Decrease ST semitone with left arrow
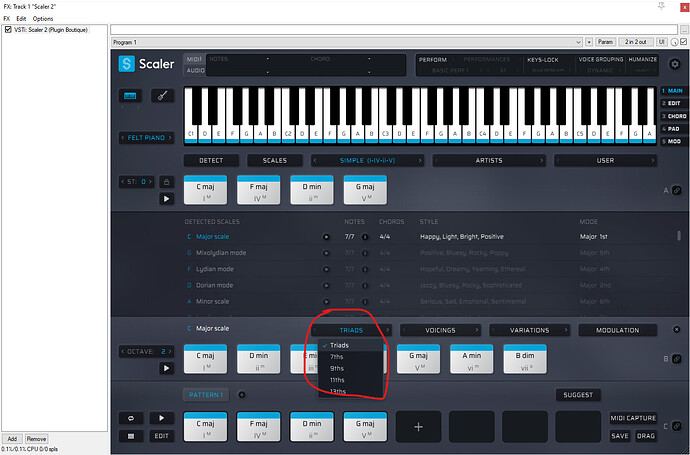This screenshot has height=455, width=690. coord(123,181)
